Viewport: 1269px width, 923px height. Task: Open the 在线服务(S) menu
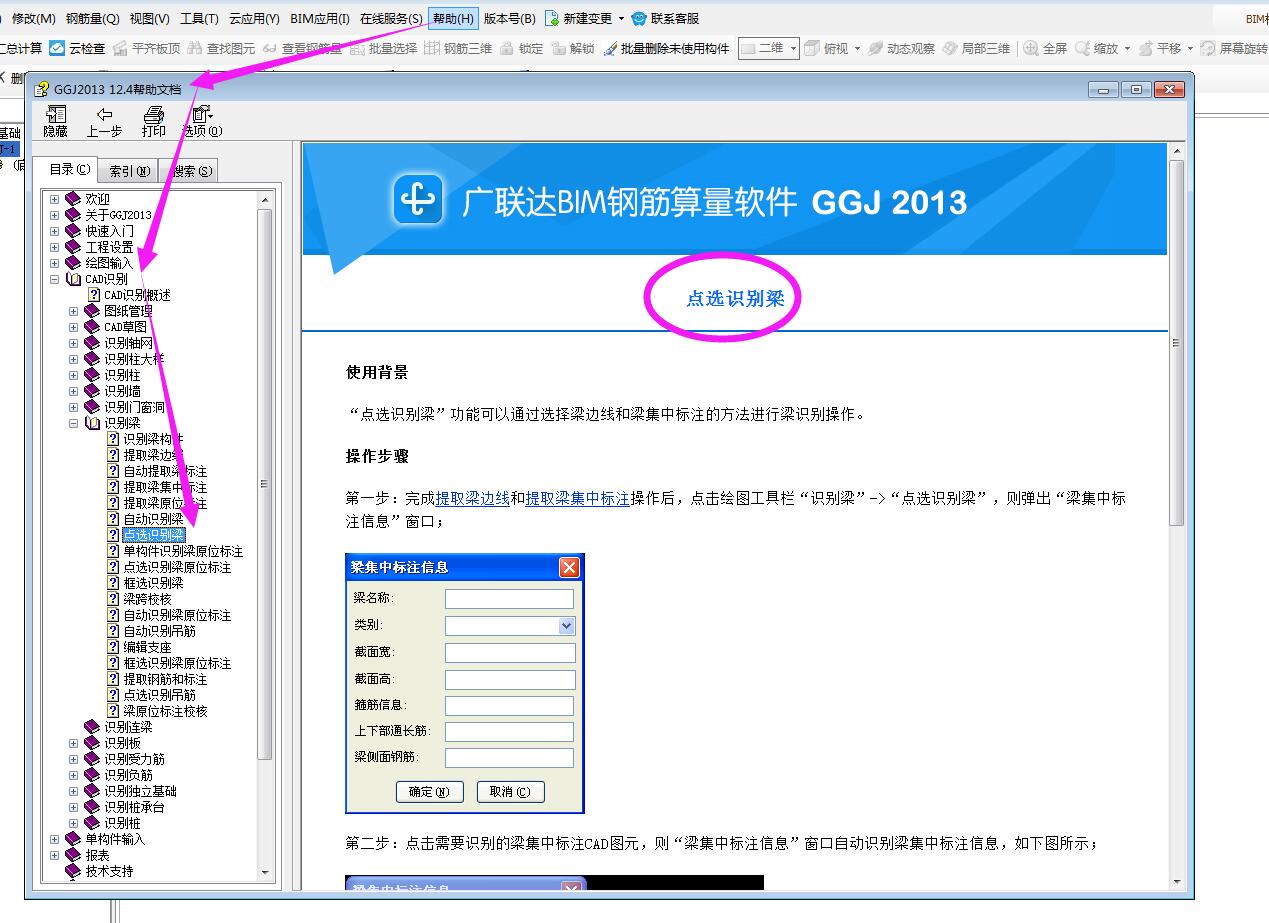pyautogui.click(x=391, y=19)
